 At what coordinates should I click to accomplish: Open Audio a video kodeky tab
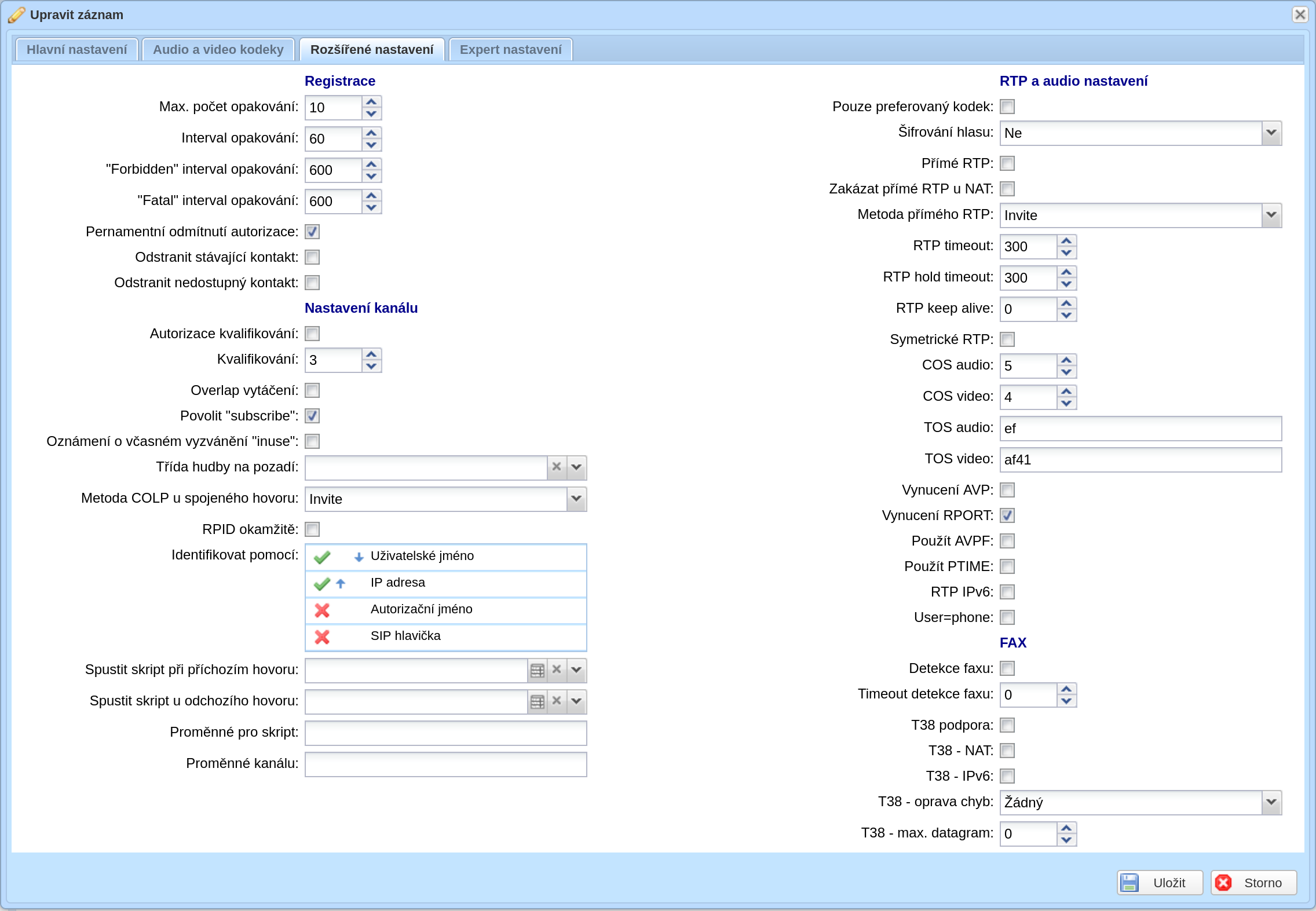click(218, 50)
